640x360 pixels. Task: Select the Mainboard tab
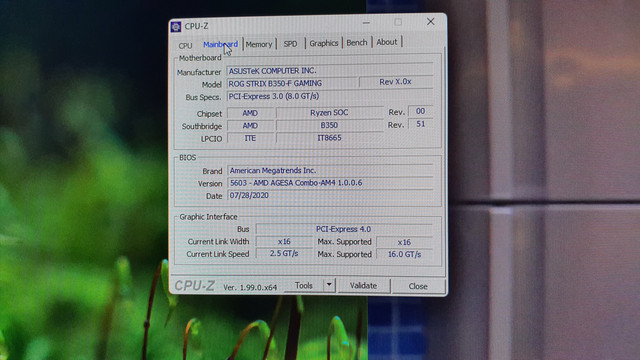pyautogui.click(x=220, y=44)
